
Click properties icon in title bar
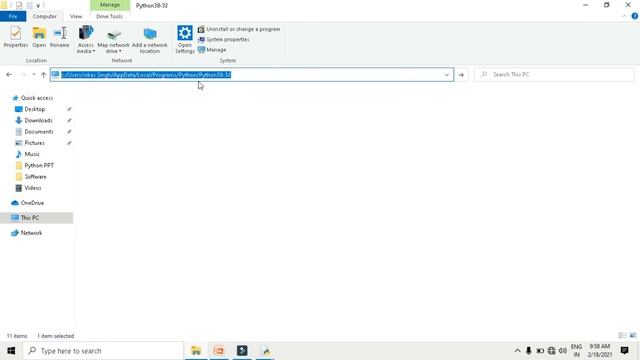pyautogui.click(x=19, y=5)
